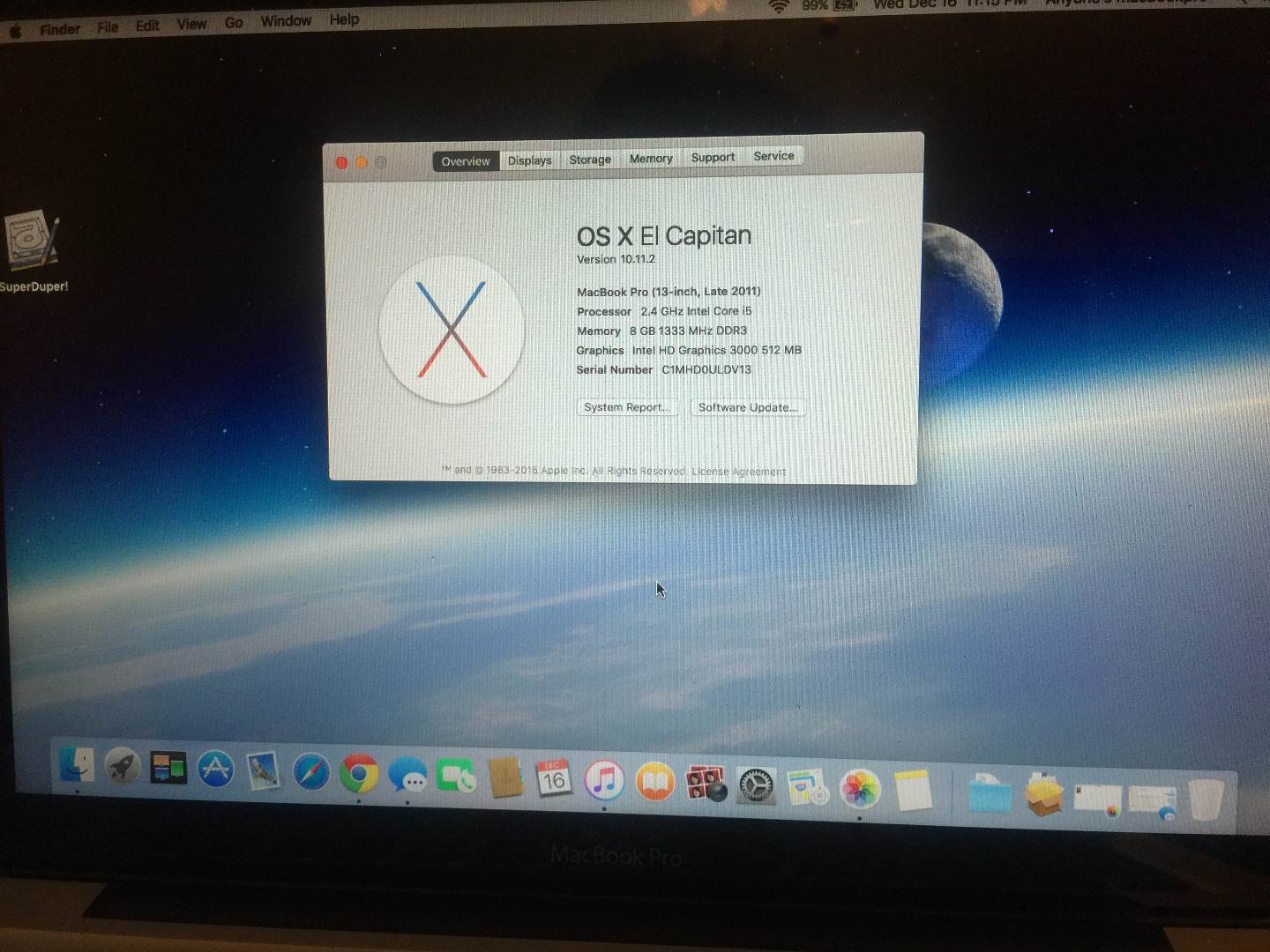Image resolution: width=1270 pixels, height=952 pixels.
Task: Click the Software Update... button
Action: (748, 407)
